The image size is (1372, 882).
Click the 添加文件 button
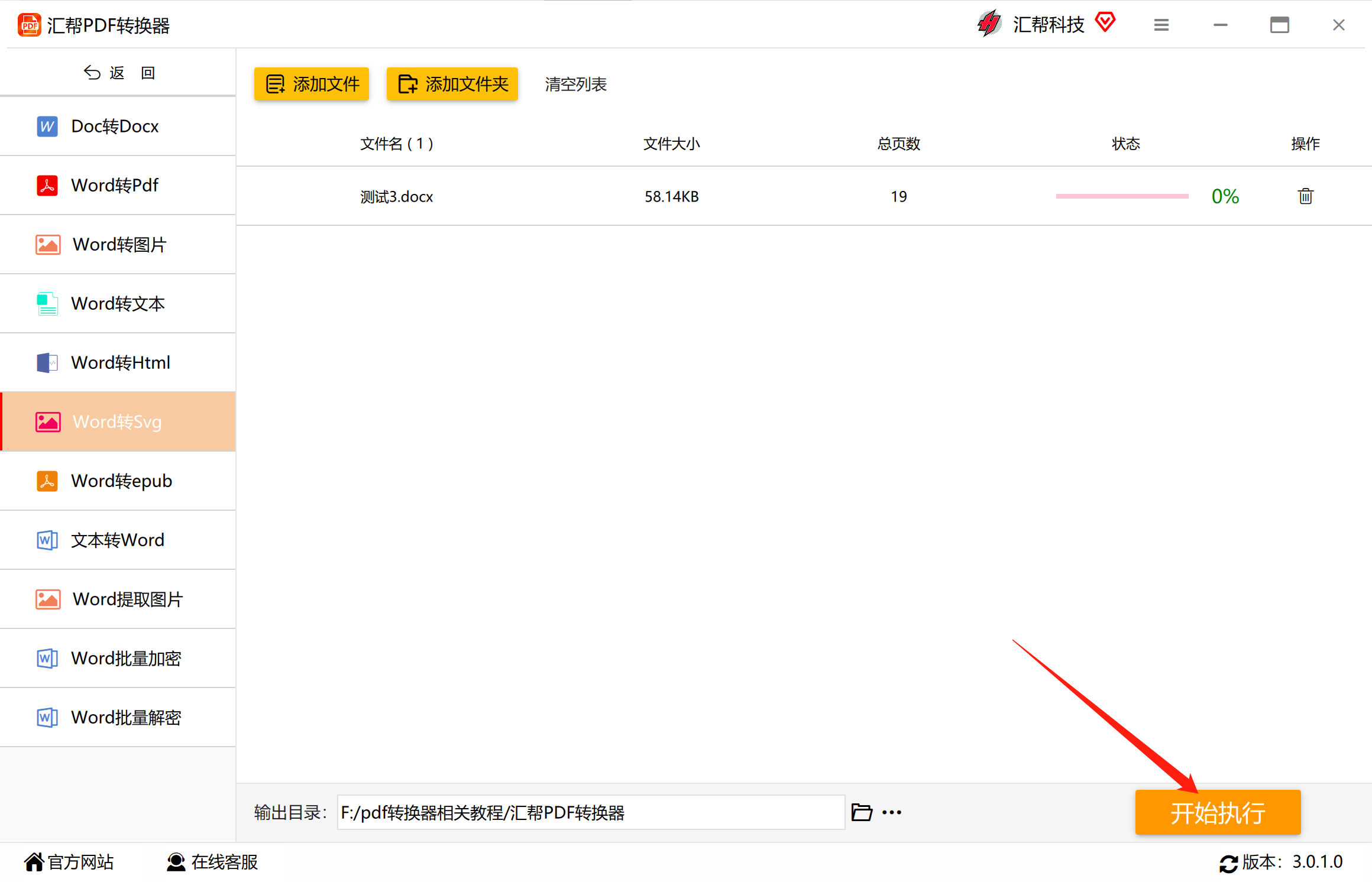[x=312, y=84]
